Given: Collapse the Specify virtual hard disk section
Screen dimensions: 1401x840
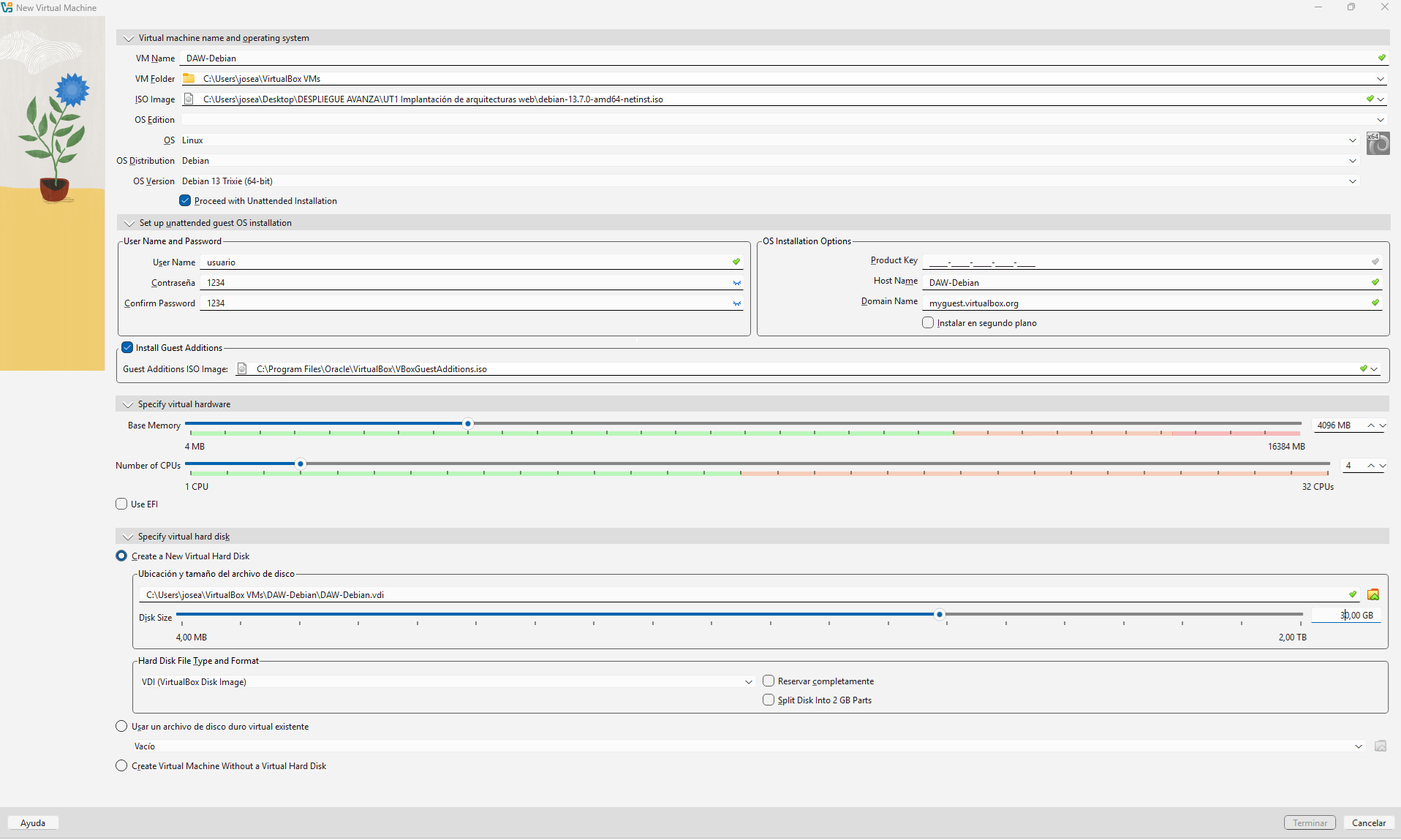Looking at the screenshot, I should tap(128, 537).
